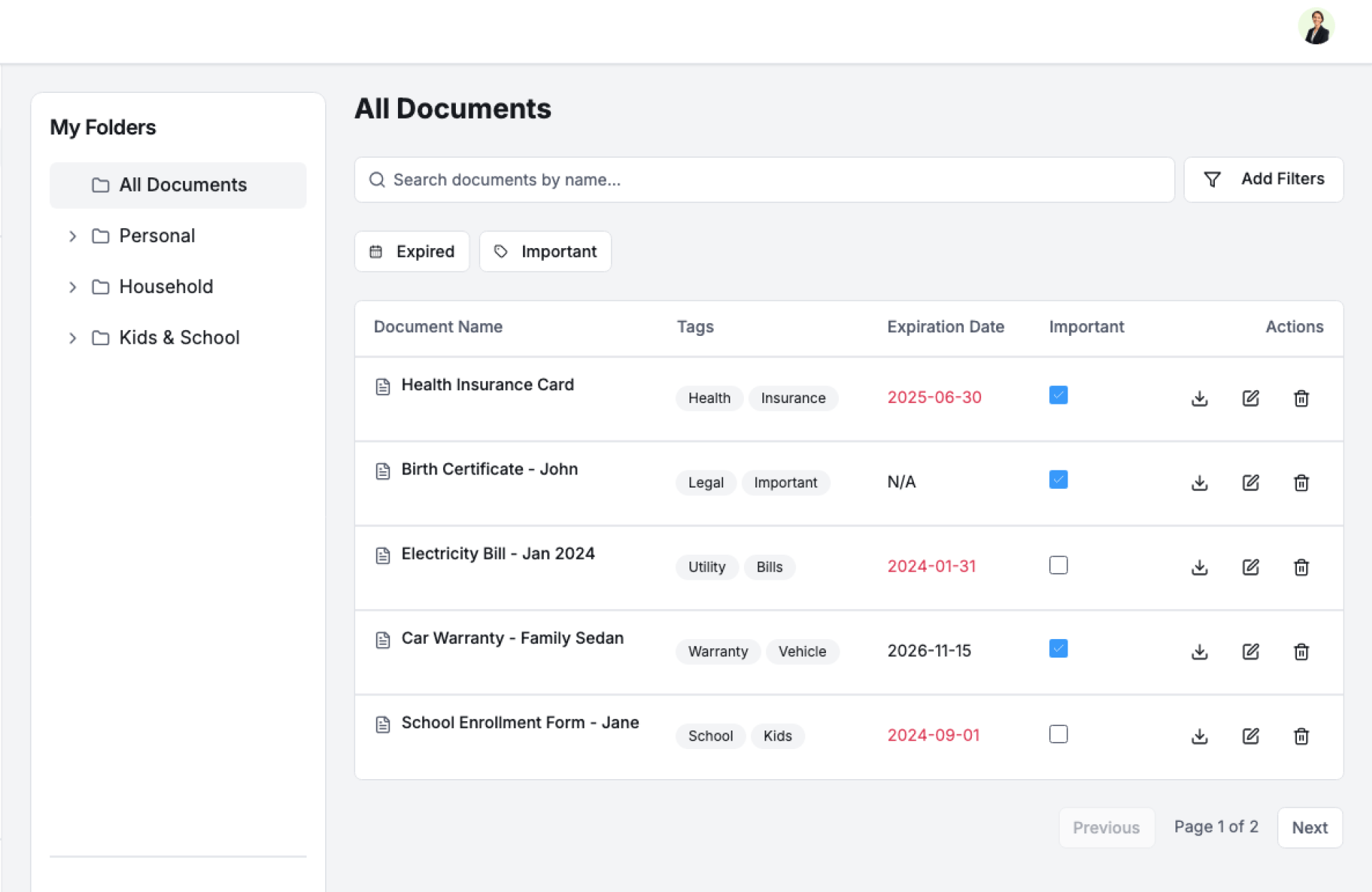Apply the Expired quick filter

pos(412,252)
